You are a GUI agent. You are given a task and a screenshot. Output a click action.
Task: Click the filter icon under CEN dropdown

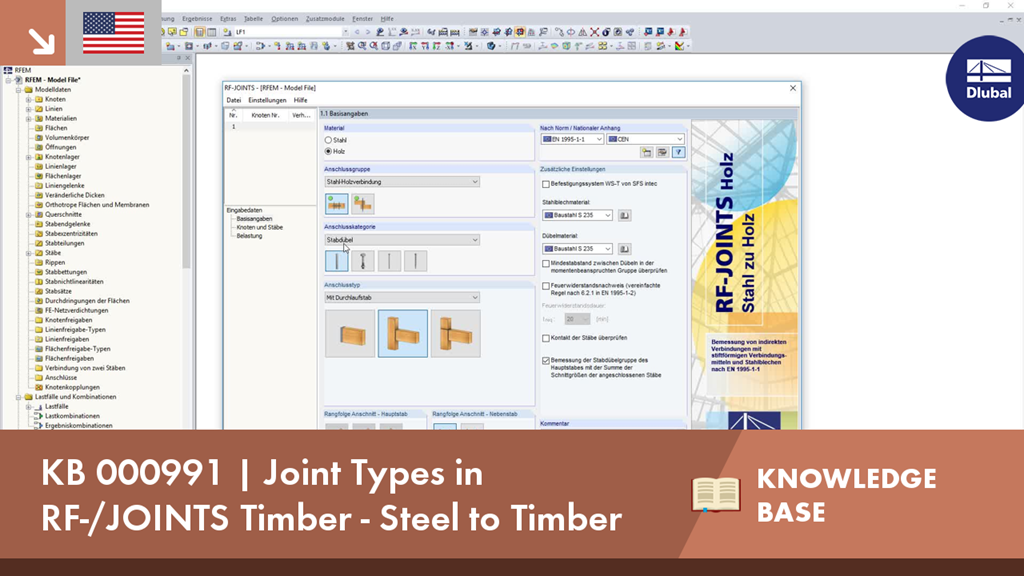pos(679,152)
